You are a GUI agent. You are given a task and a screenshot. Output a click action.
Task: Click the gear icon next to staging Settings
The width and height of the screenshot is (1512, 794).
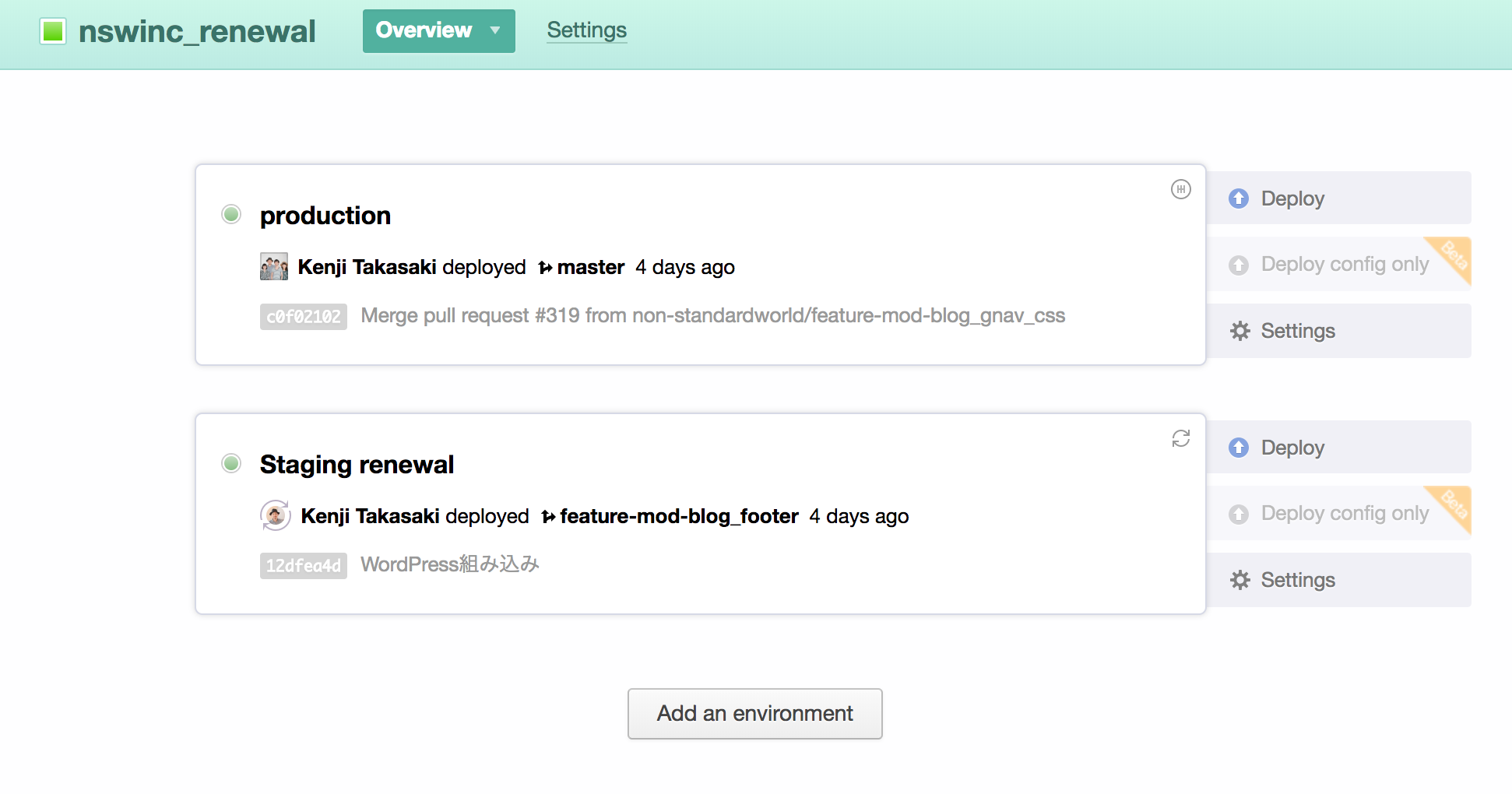click(x=1240, y=579)
